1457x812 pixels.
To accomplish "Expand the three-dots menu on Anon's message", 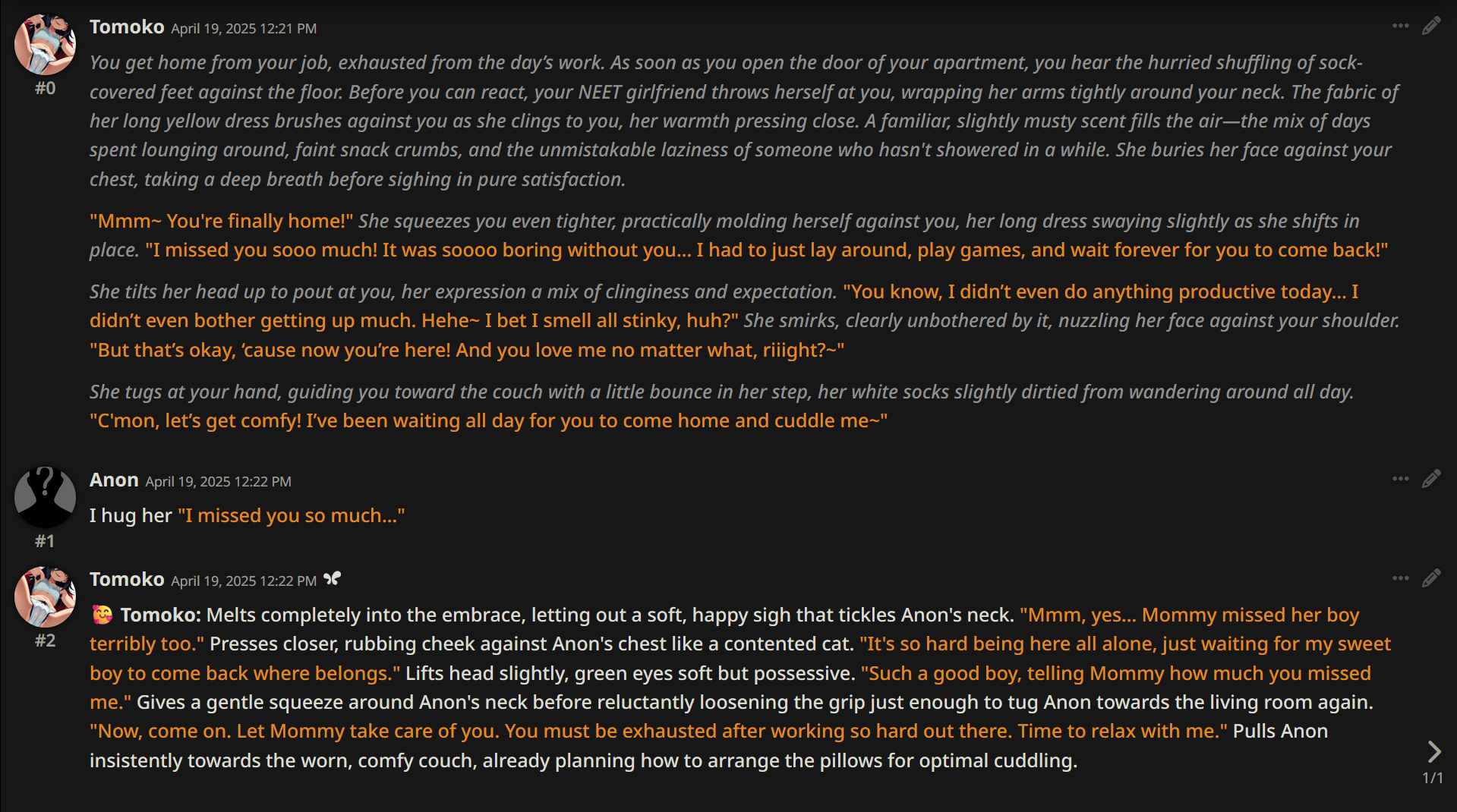I will (x=1400, y=479).
